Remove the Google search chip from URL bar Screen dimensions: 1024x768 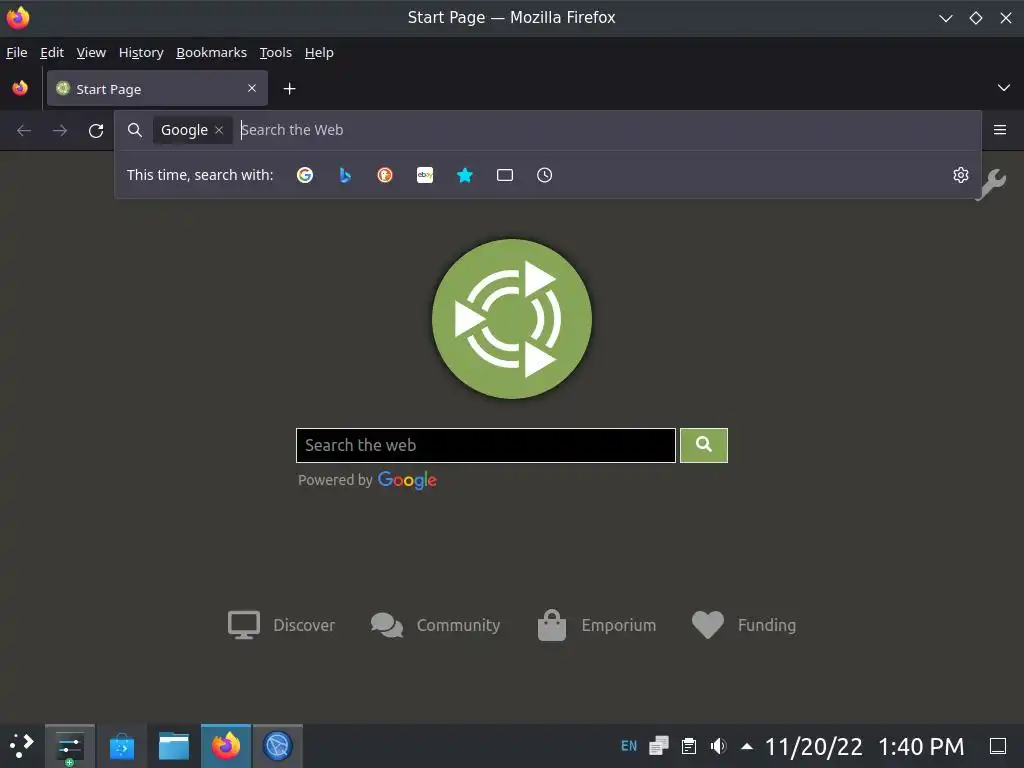click(219, 130)
